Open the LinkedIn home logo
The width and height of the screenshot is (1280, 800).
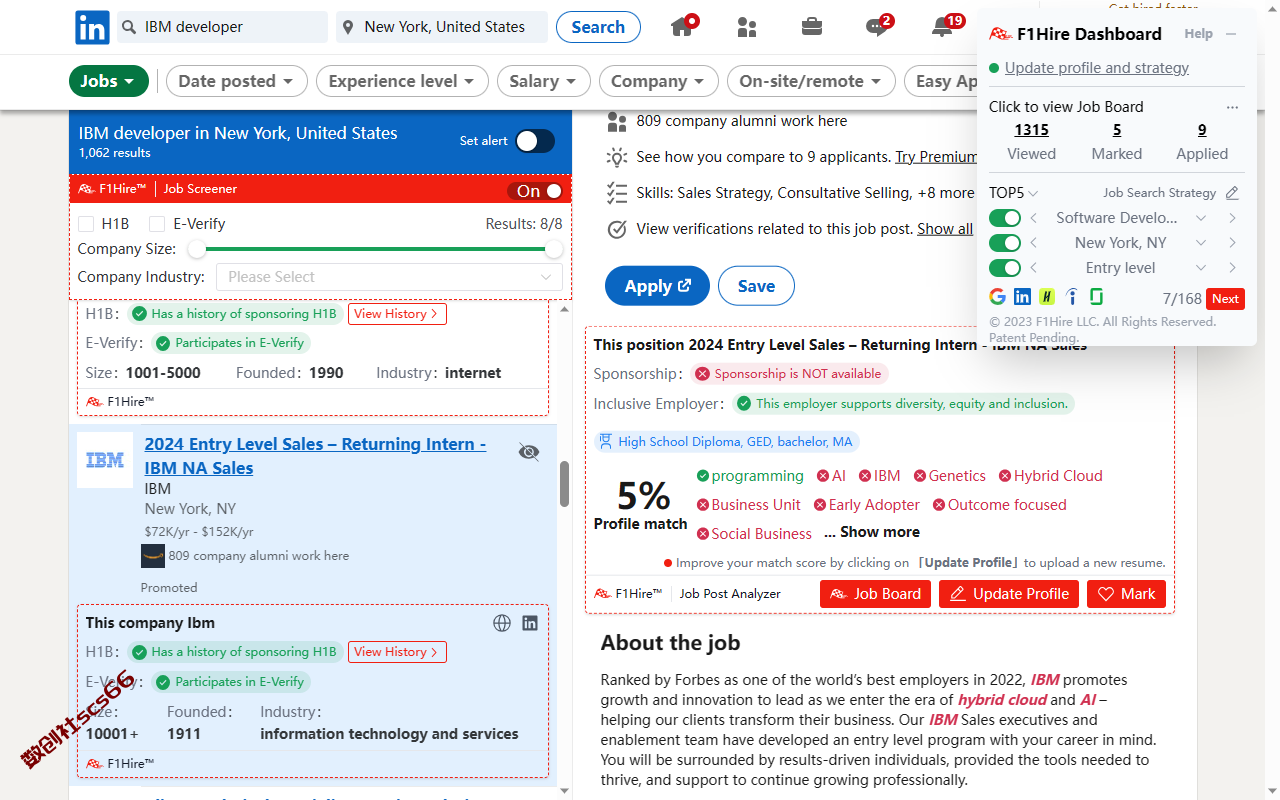pos(92,27)
